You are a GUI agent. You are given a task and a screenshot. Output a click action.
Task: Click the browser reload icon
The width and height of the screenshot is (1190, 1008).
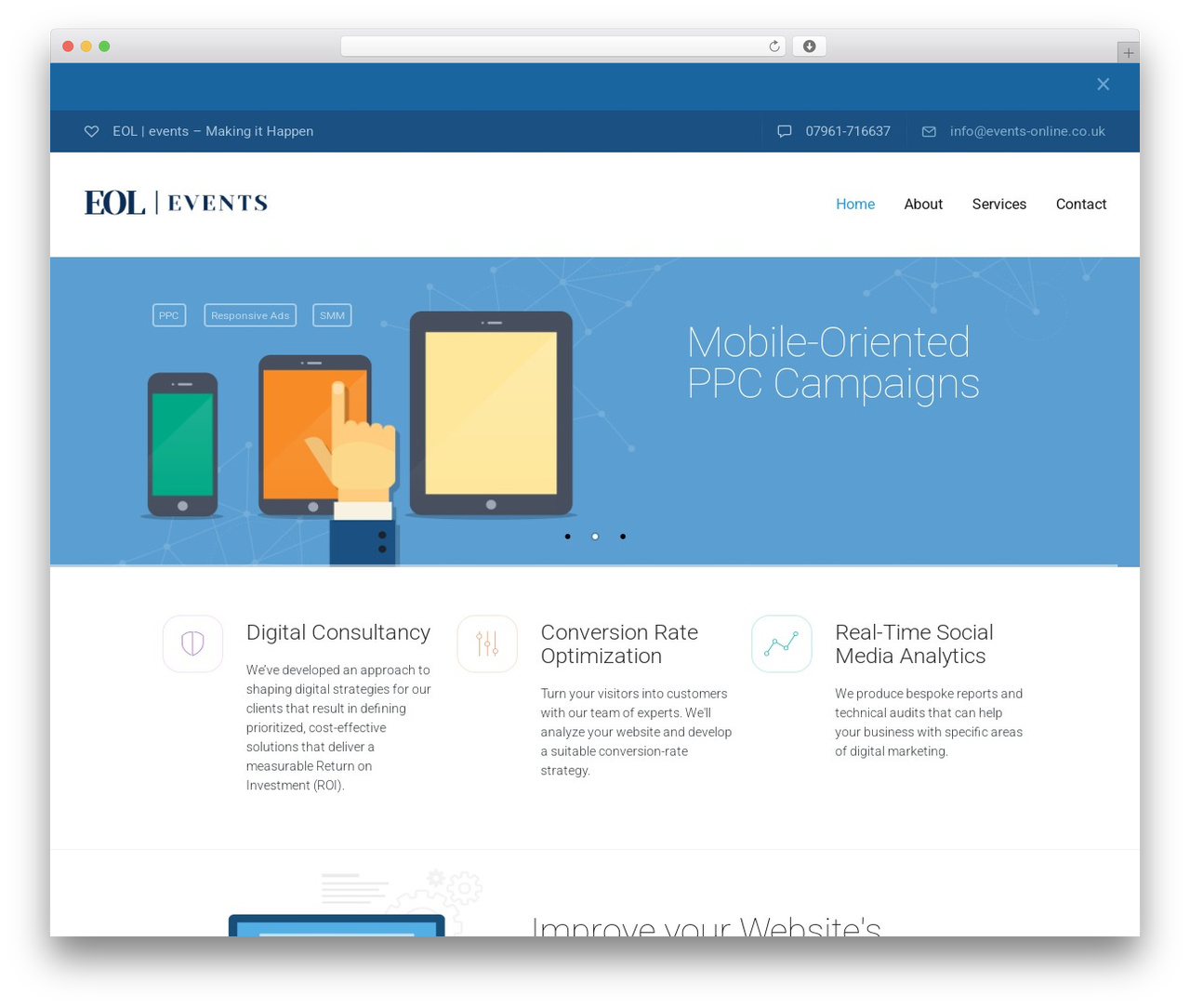tap(773, 46)
